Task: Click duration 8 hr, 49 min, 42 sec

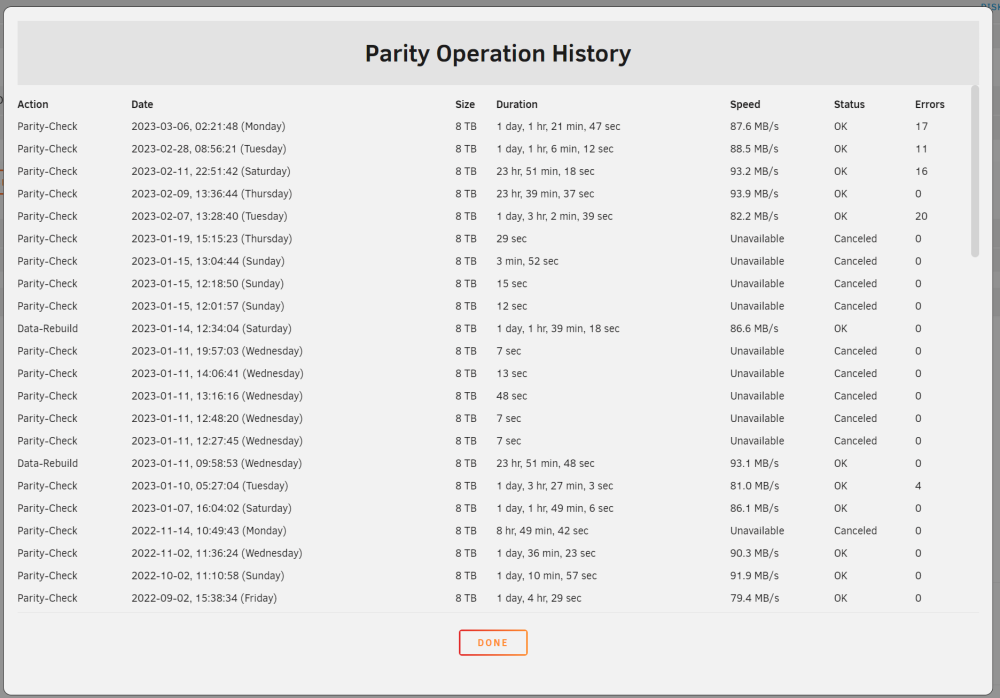Action: 542,531
